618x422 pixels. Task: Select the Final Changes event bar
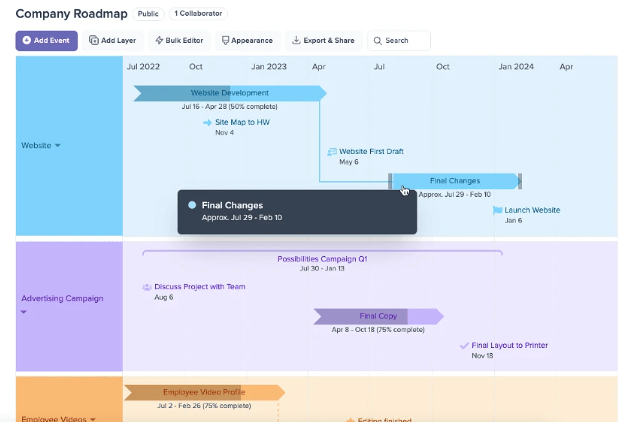[455, 181]
